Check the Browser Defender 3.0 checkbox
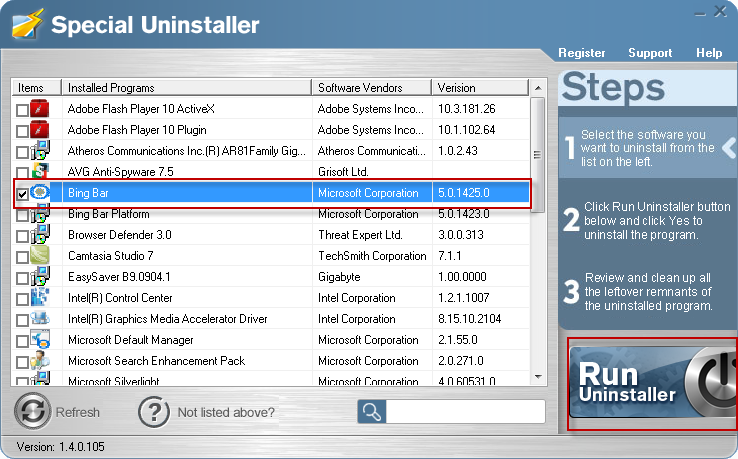This screenshot has height=459, width=738. coord(22,236)
